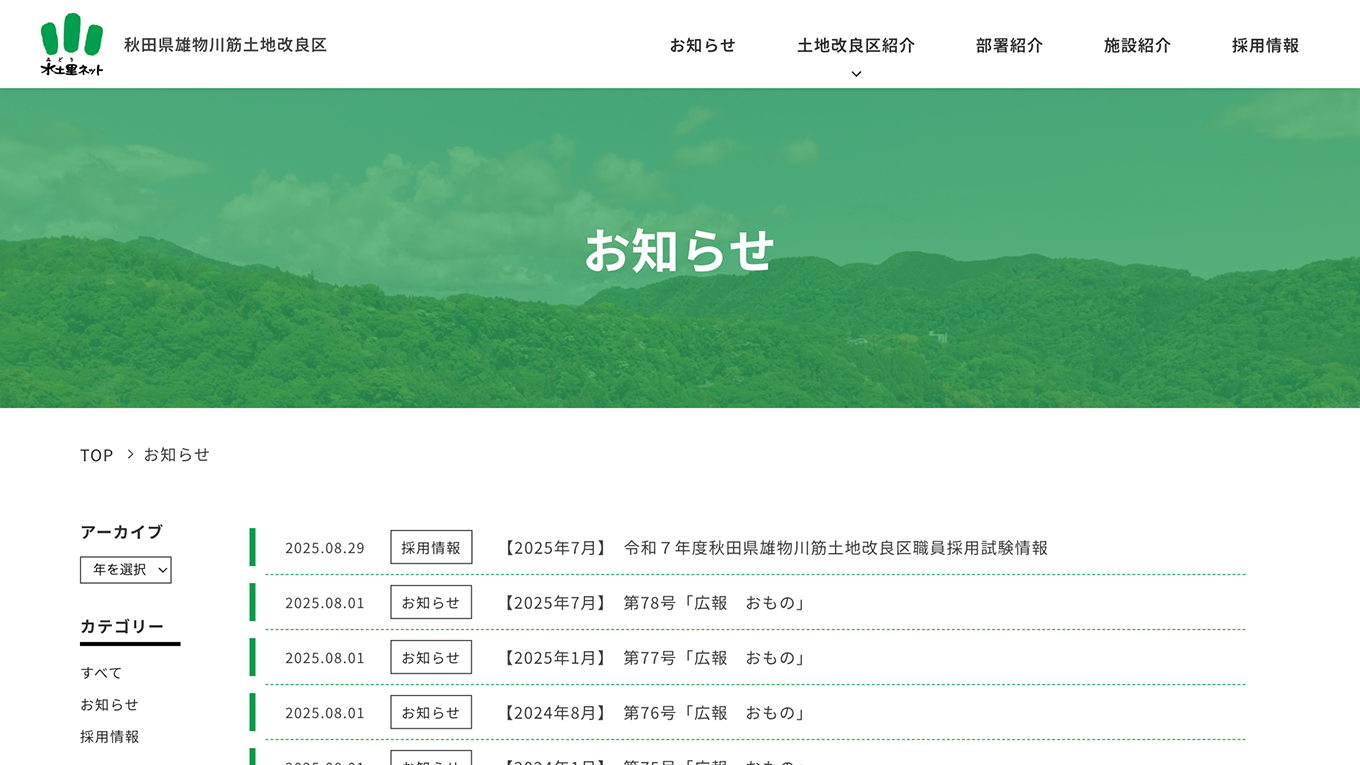This screenshot has height=765, width=1360.
Task: Open the 年を選択 archive dropdown
Action: (x=126, y=570)
